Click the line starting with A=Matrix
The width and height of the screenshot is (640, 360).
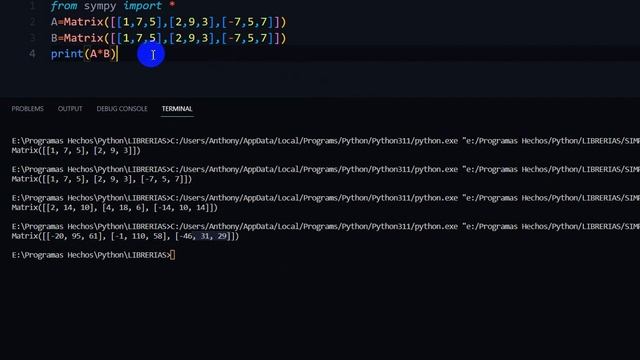coord(169,22)
